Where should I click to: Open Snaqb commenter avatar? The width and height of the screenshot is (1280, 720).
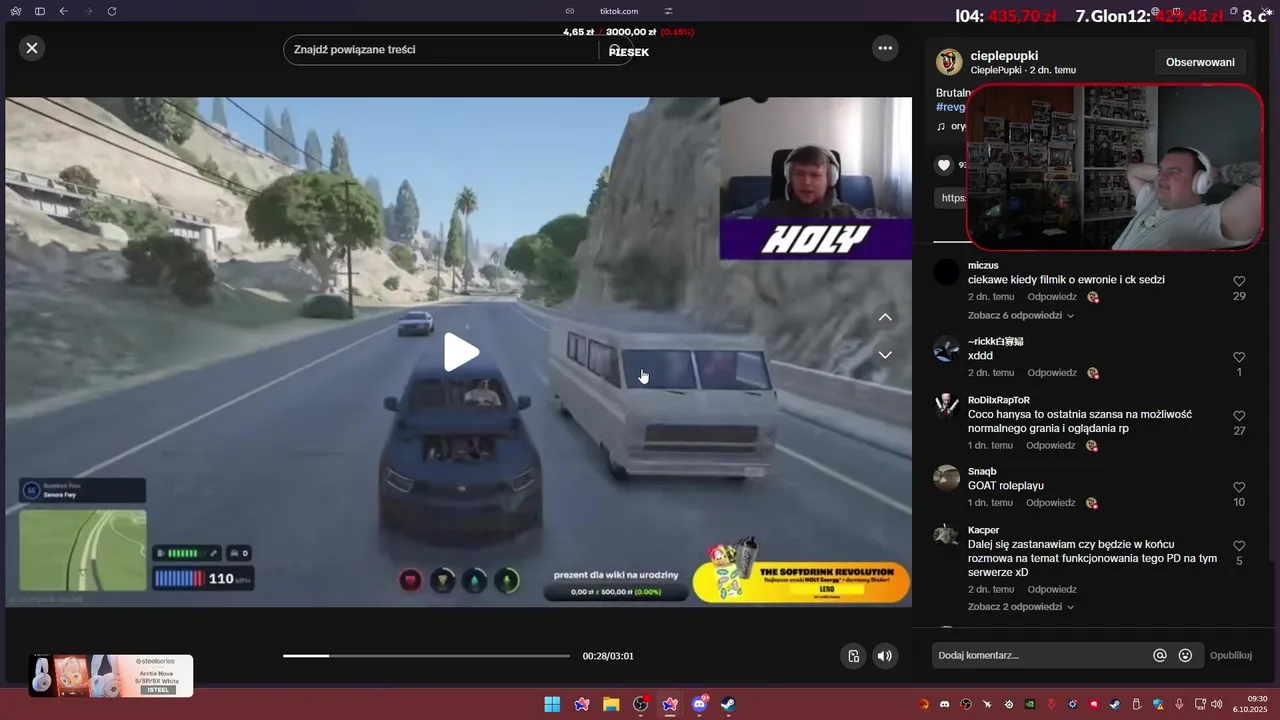[x=947, y=478]
